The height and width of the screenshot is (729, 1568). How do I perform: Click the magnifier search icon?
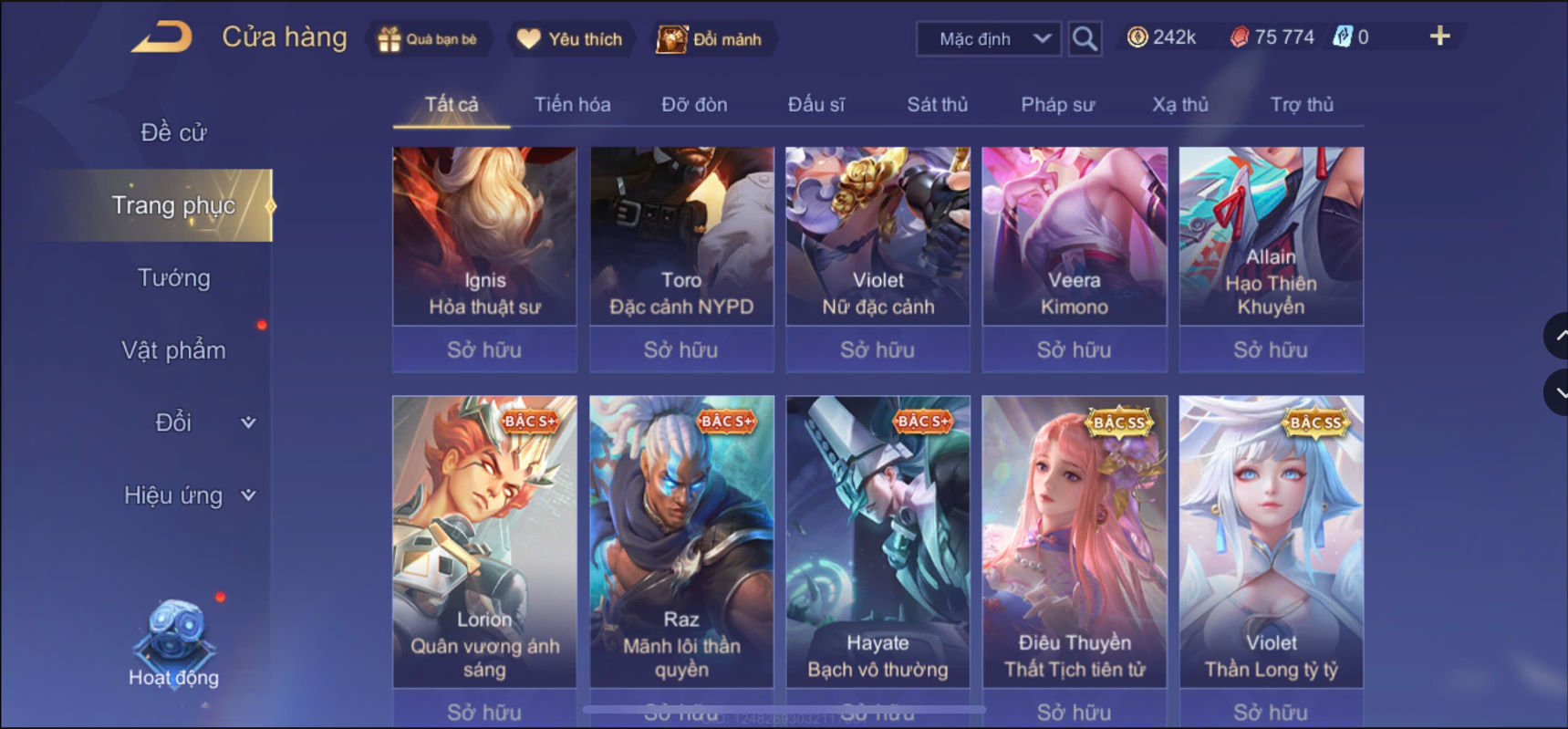[1085, 38]
